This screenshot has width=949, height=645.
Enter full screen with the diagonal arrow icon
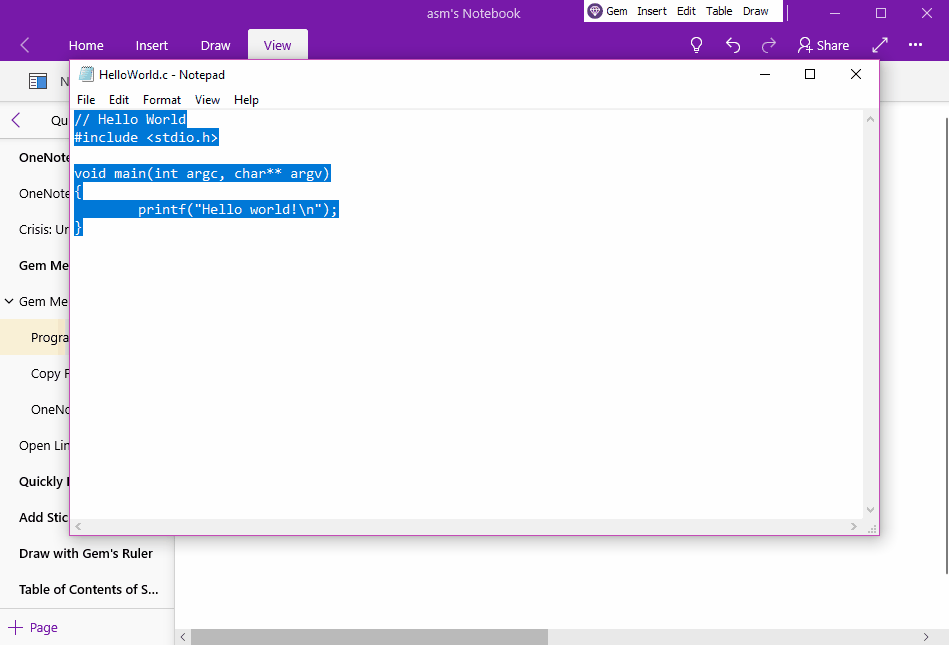pos(878,45)
